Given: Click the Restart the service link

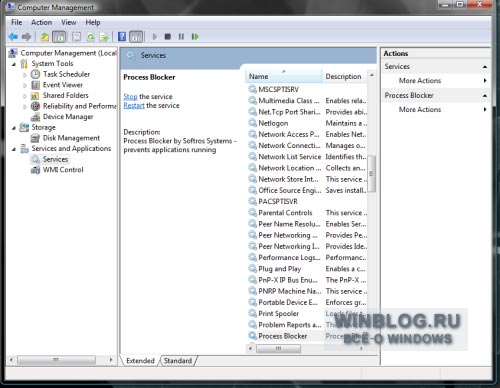Looking at the screenshot, I should (x=134, y=105).
